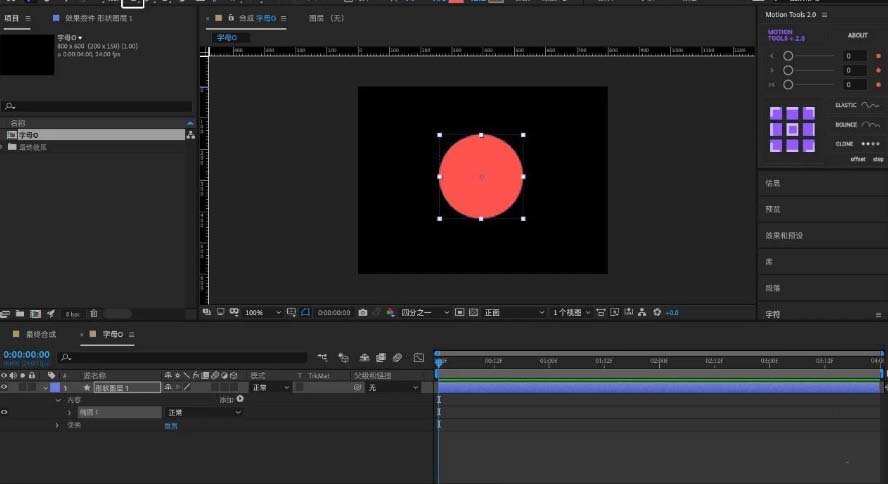This screenshot has height=484, width=888.
Task: Expand the 变换 transform property group
Action: pyautogui.click(x=58, y=425)
